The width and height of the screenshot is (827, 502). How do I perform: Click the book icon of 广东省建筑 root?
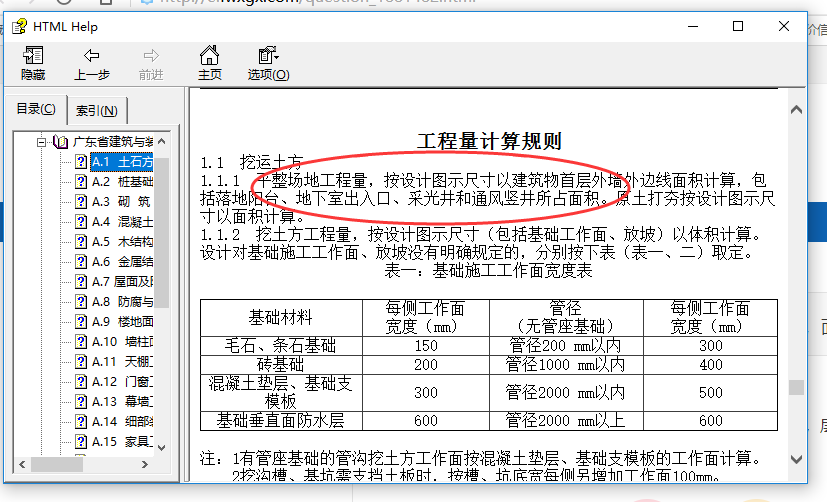click(61, 142)
